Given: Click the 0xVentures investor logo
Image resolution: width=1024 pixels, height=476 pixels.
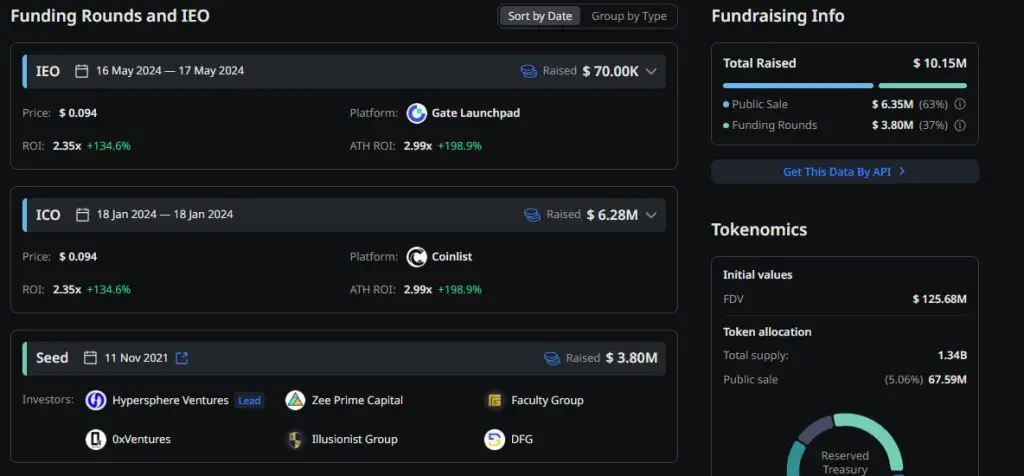Looking at the screenshot, I should [96, 439].
